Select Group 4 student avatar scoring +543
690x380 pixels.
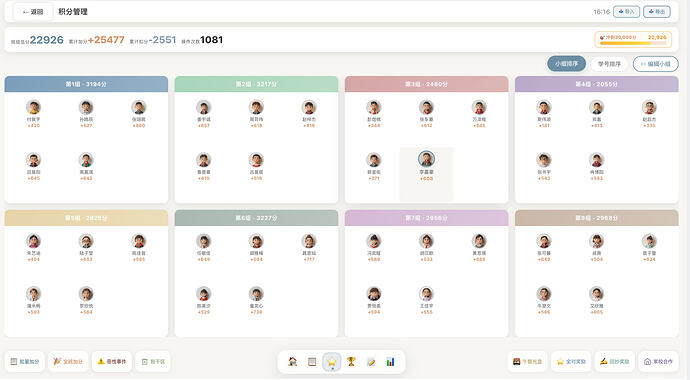pyautogui.click(x=544, y=160)
